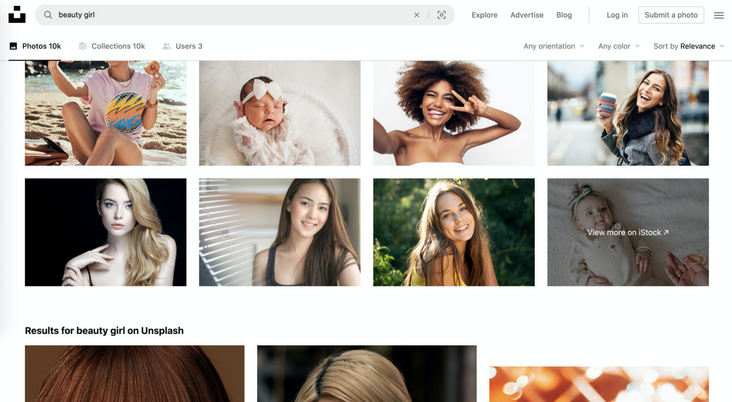
Task: Open curly-haired woman peace sign photo
Action: [454, 113]
